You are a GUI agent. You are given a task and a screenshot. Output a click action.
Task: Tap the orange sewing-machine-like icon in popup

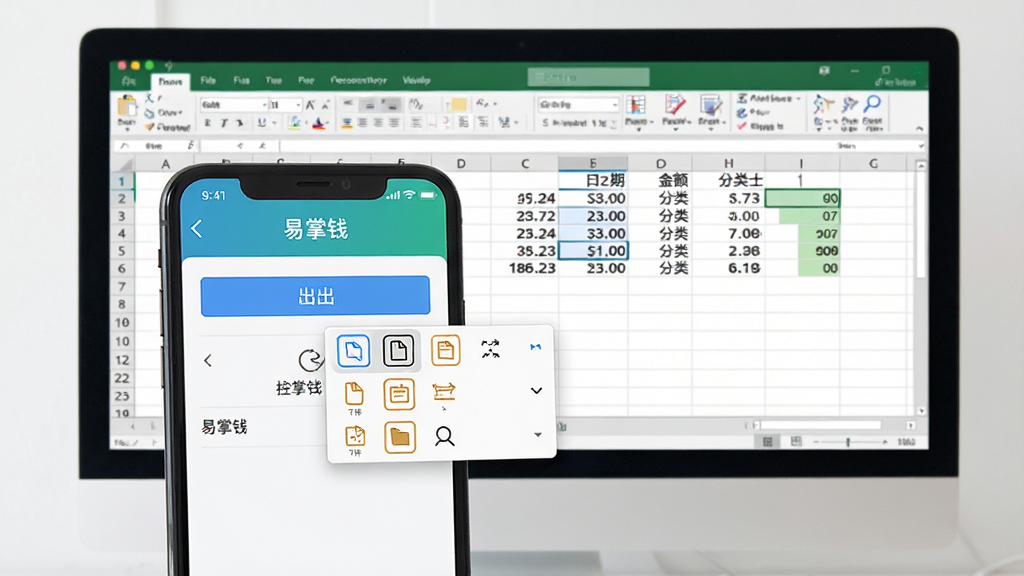443,392
